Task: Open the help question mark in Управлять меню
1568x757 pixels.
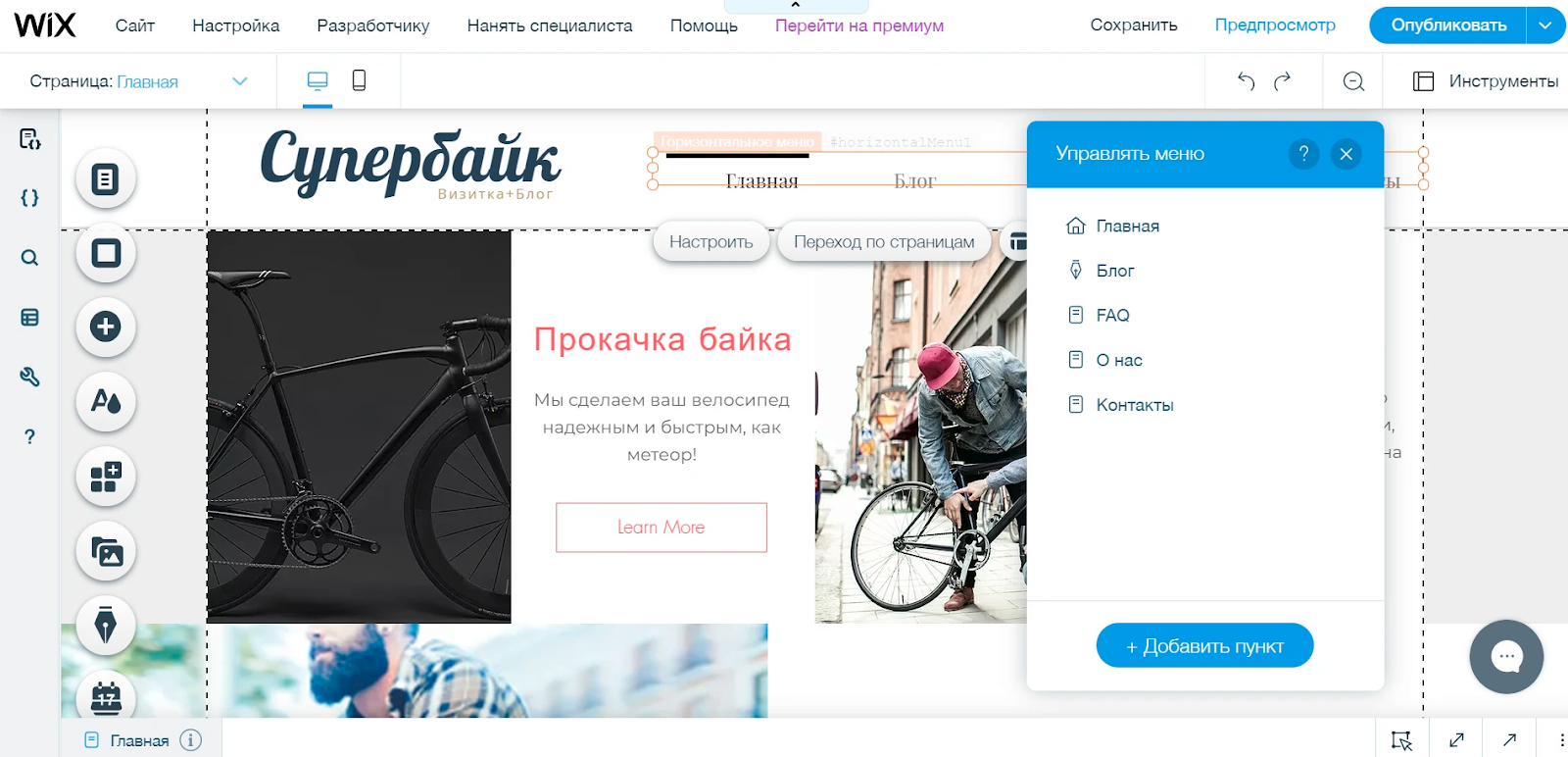Action: (1303, 154)
